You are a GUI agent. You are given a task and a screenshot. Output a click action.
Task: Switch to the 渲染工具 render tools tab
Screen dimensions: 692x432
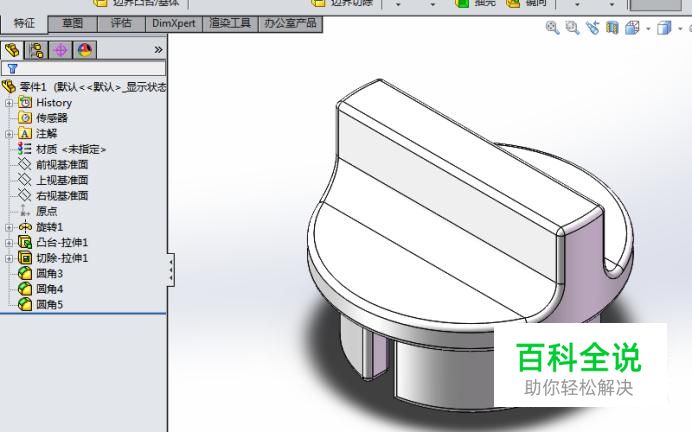(230, 23)
